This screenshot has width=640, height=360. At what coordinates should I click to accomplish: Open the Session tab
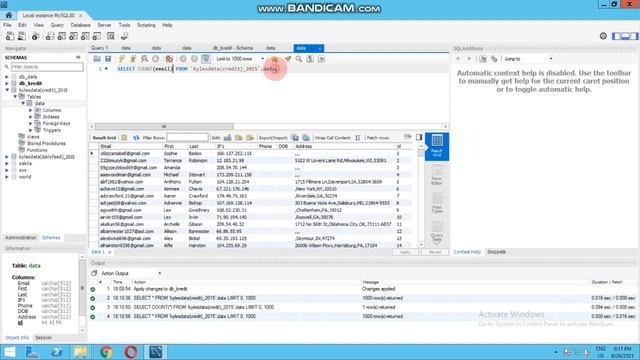click(x=43, y=338)
